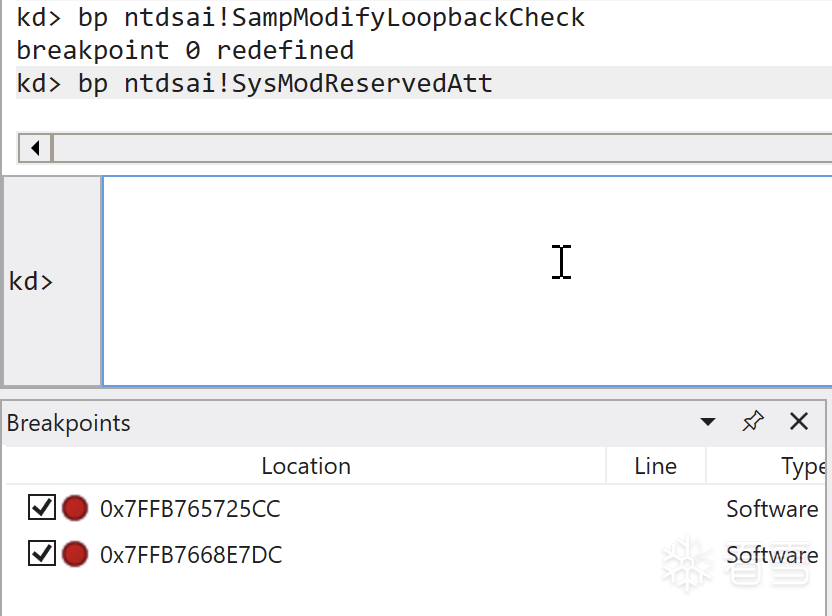Click red breakpoint dot for 0x7FFB7668E7DC
The image size is (832, 616).
[75, 554]
